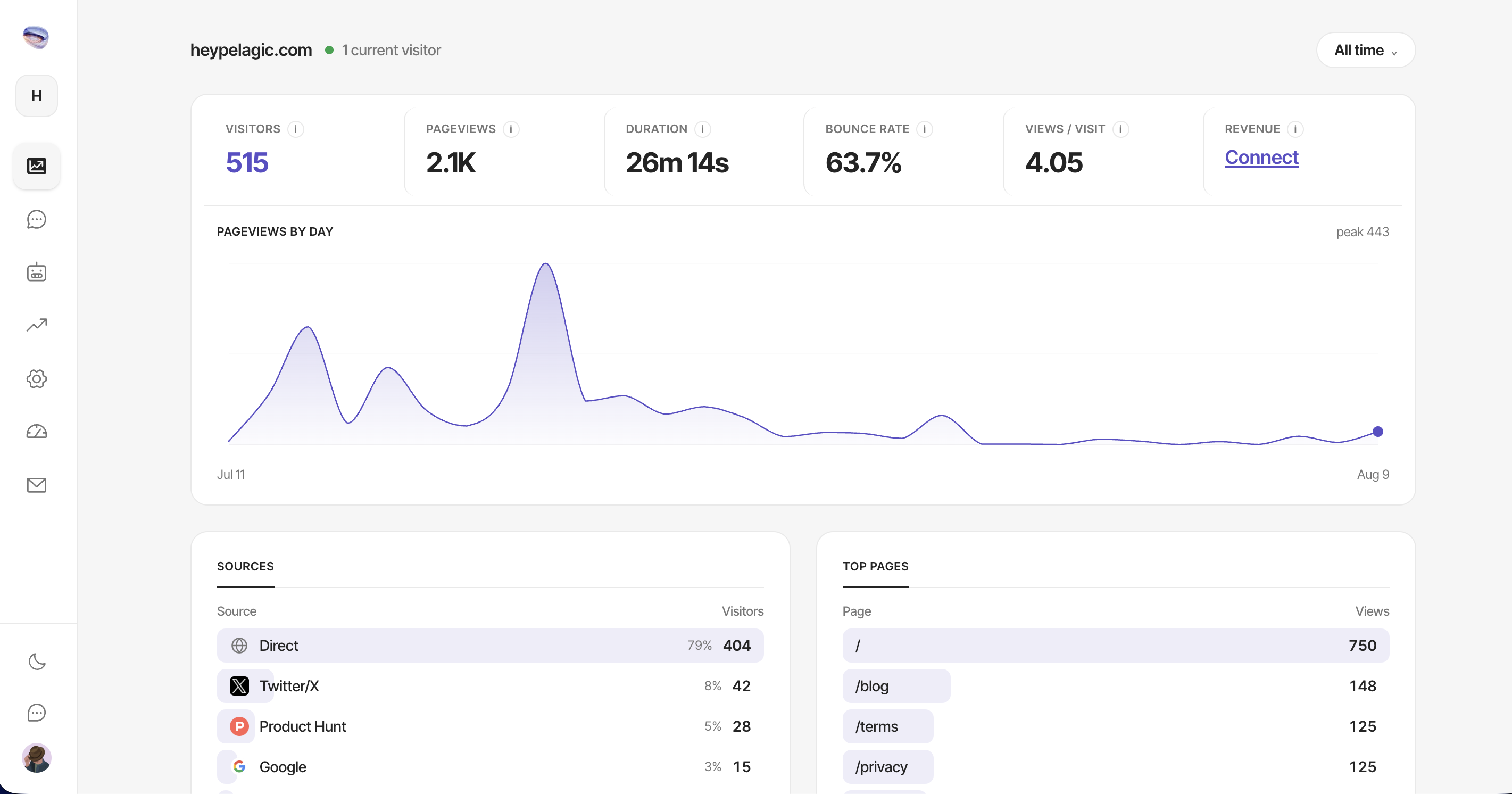This screenshot has width=1512, height=794.
Task: Open the speedometer gauge icon in sidebar
Action: pos(36,432)
